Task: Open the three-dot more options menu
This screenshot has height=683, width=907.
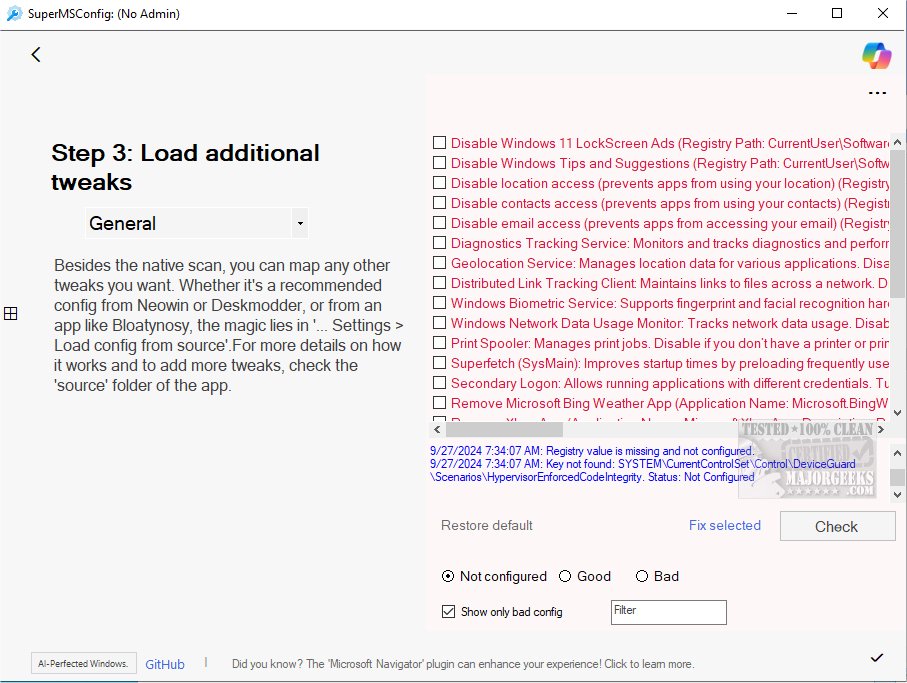Action: click(877, 93)
